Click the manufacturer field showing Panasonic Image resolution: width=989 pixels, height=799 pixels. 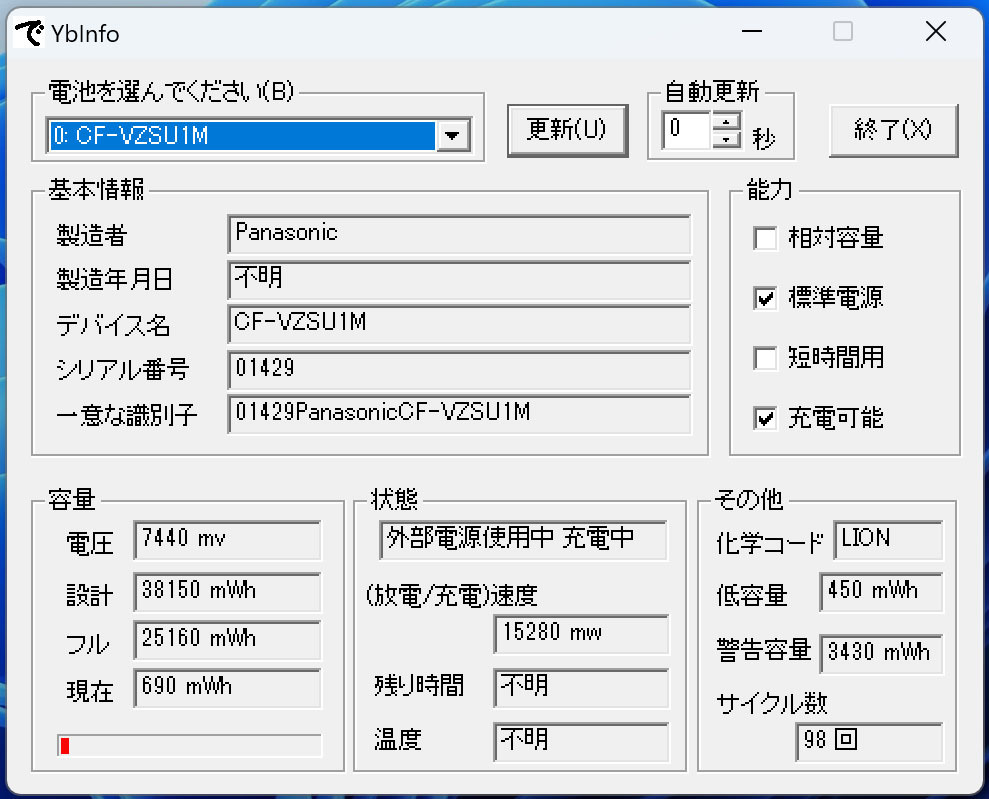[x=459, y=234]
